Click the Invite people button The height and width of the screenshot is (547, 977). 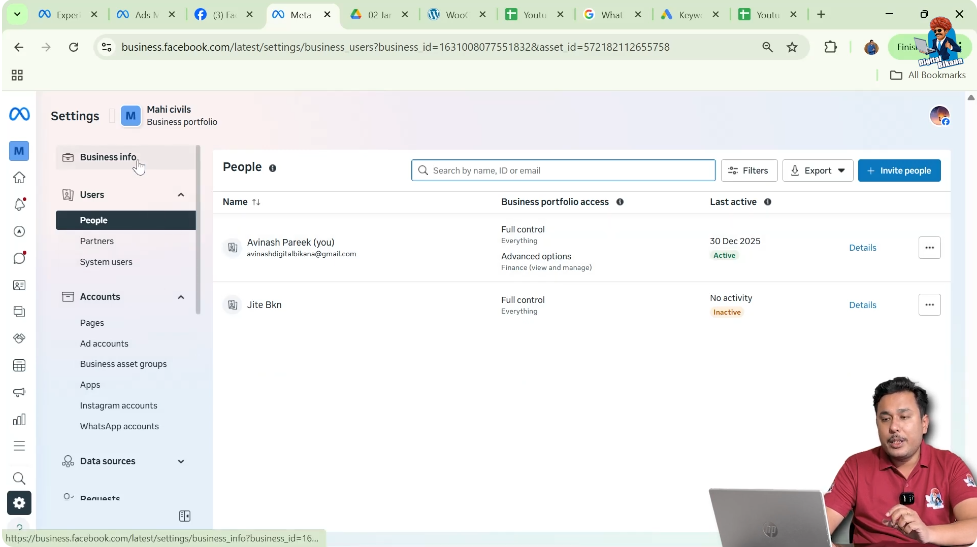tap(899, 171)
